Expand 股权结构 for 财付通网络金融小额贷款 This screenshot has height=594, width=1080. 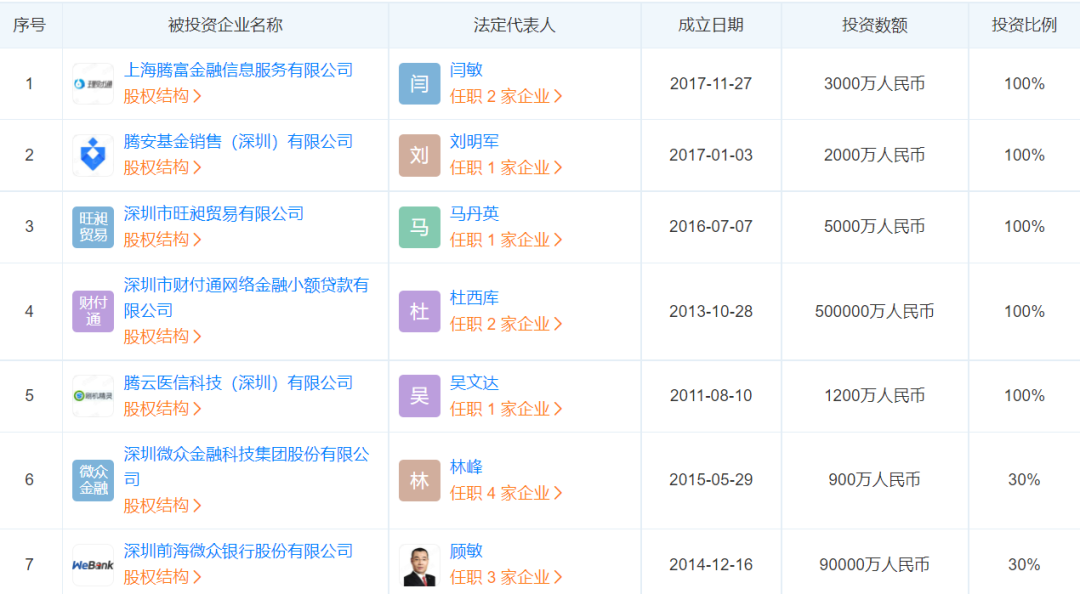(163, 336)
